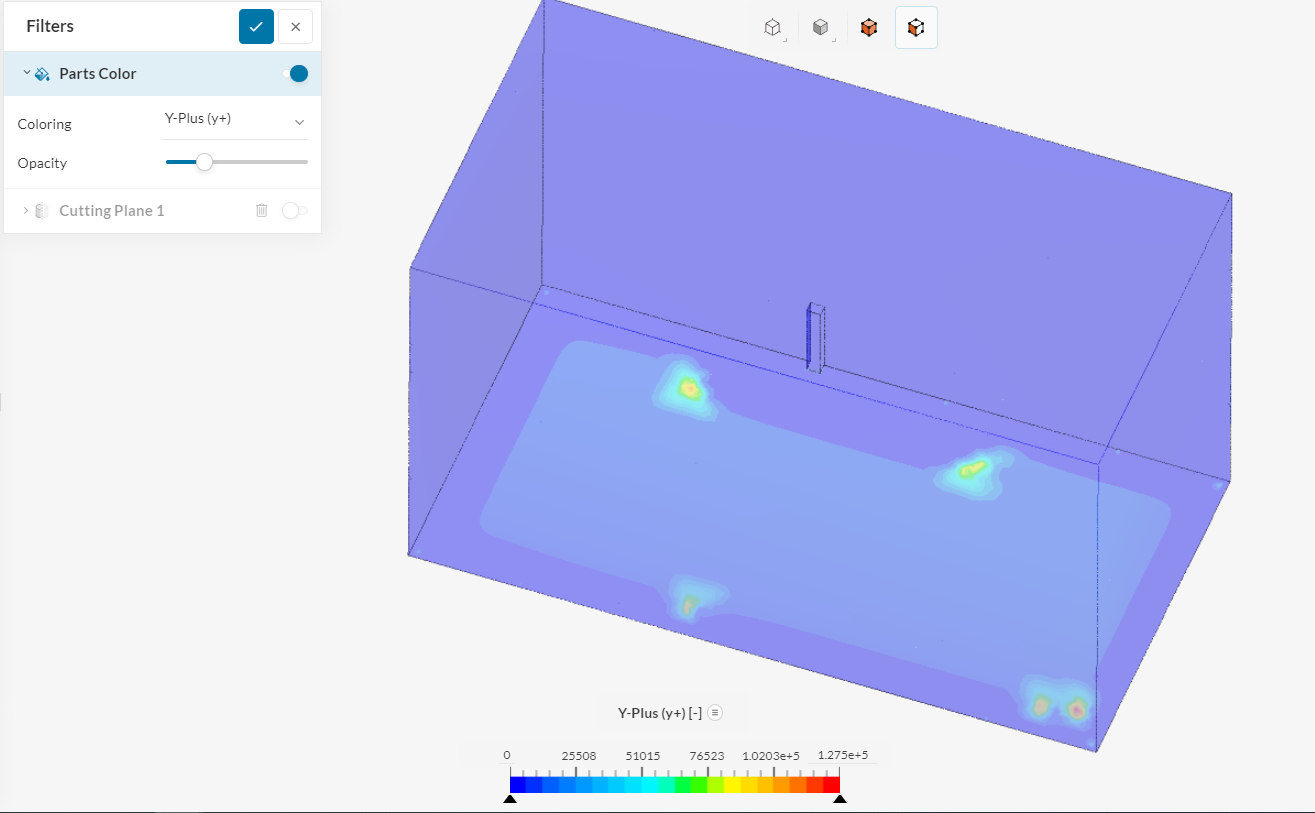
Task: Confirm filters with the checkmark button
Action: [x=256, y=27]
